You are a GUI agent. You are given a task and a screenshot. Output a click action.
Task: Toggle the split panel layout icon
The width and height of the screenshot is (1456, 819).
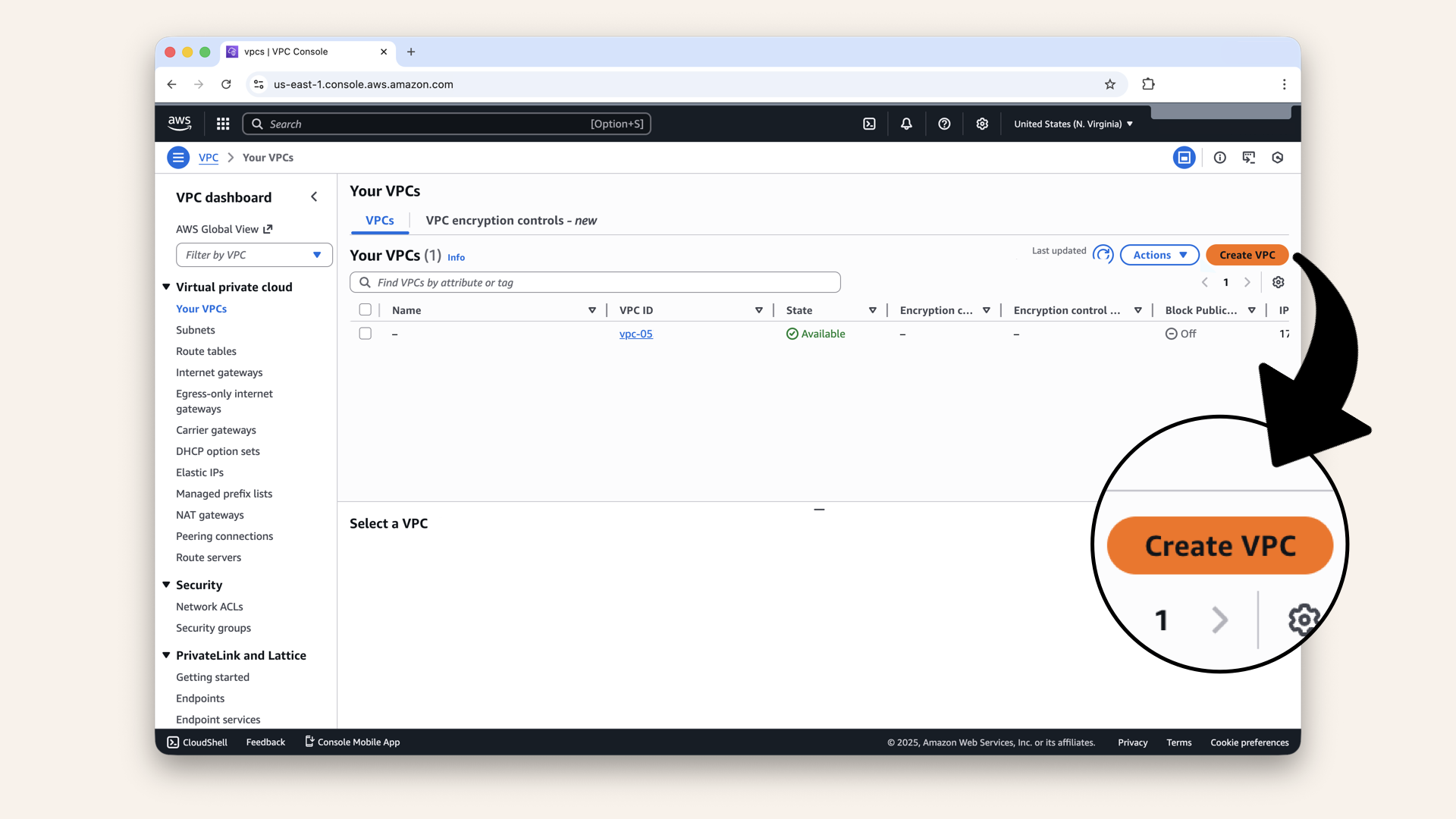pos(1185,157)
